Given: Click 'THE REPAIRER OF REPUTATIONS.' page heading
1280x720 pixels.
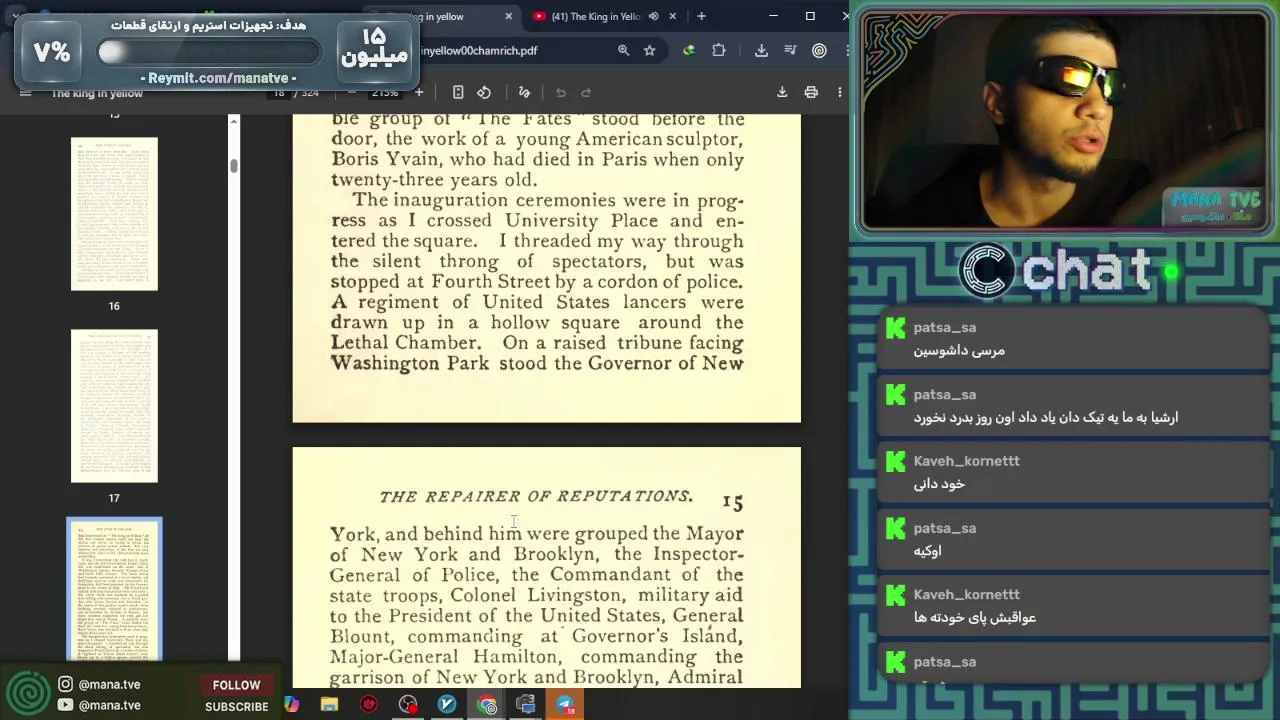Looking at the screenshot, I should 536,496.
